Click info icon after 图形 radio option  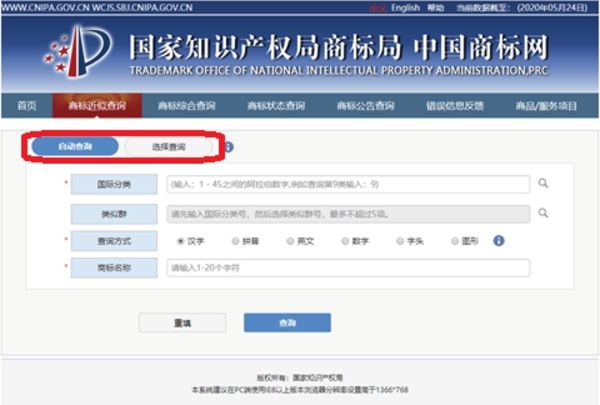pos(499,241)
